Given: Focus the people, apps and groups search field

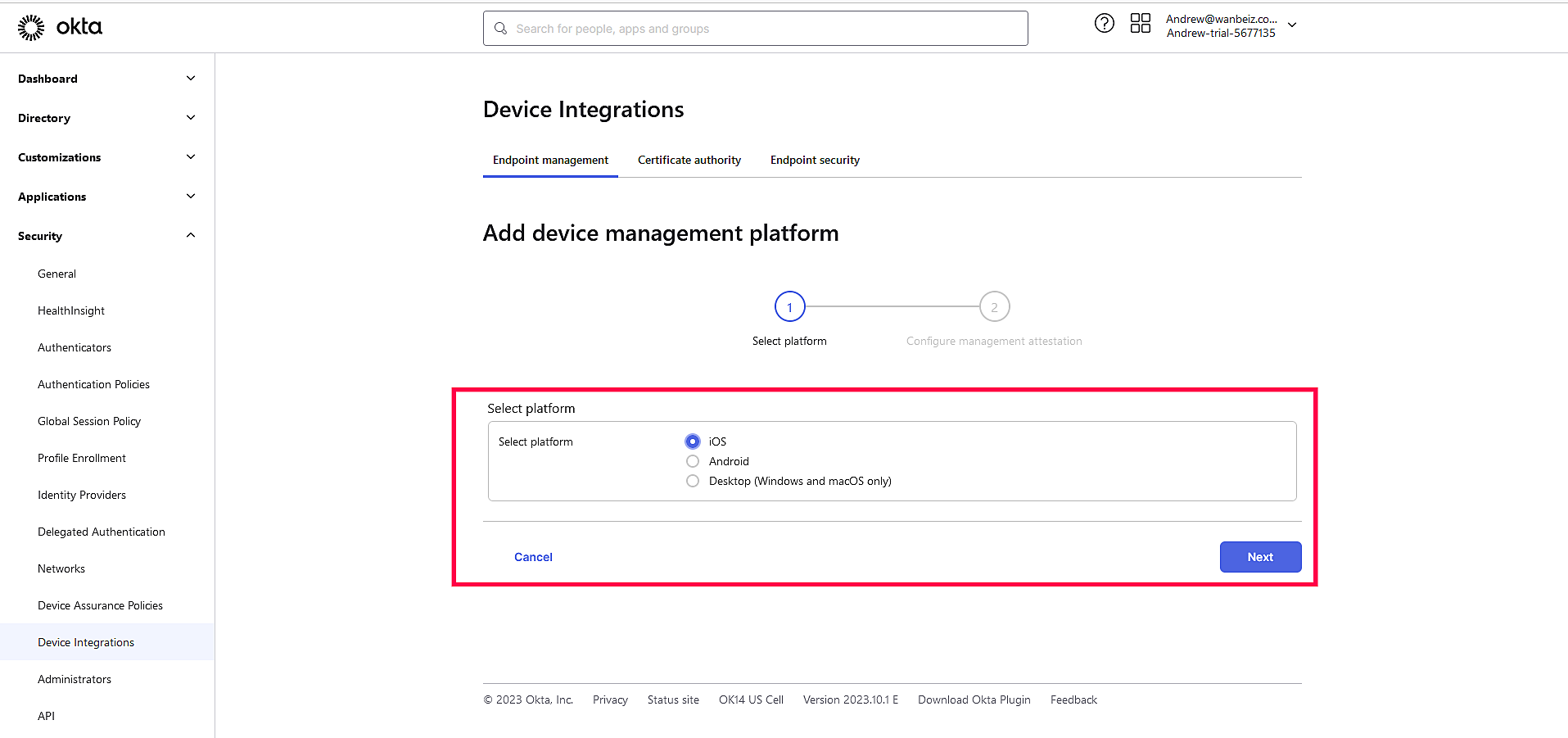Looking at the screenshot, I should pyautogui.click(x=761, y=29).
